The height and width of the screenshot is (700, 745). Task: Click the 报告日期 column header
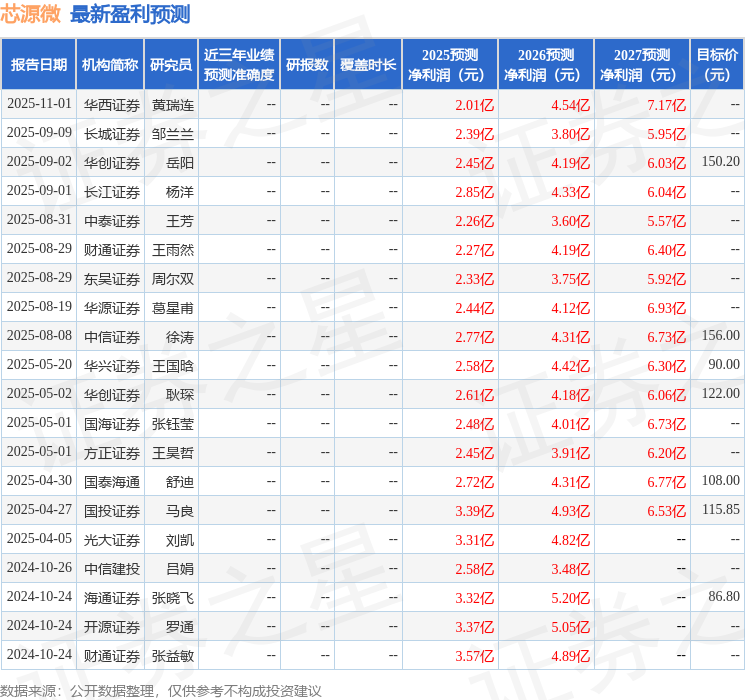38,65
